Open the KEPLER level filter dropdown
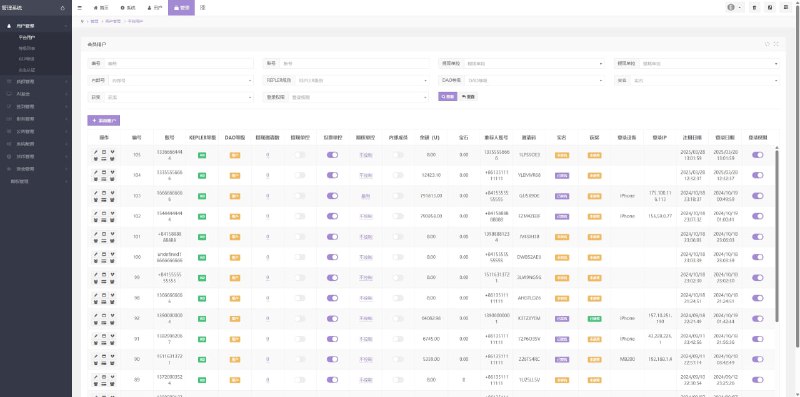 [x=361, y=80]
